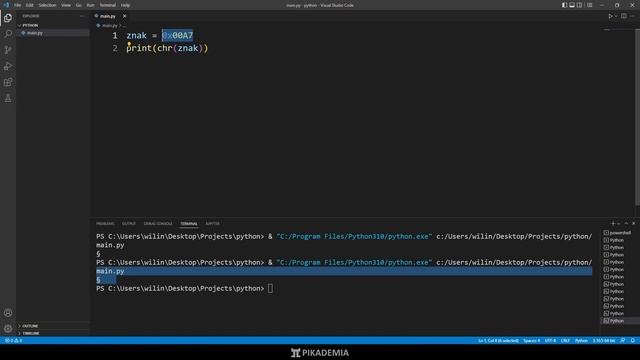Open the Source Control view
Screen dimensions: 640x360
[8, 50]
